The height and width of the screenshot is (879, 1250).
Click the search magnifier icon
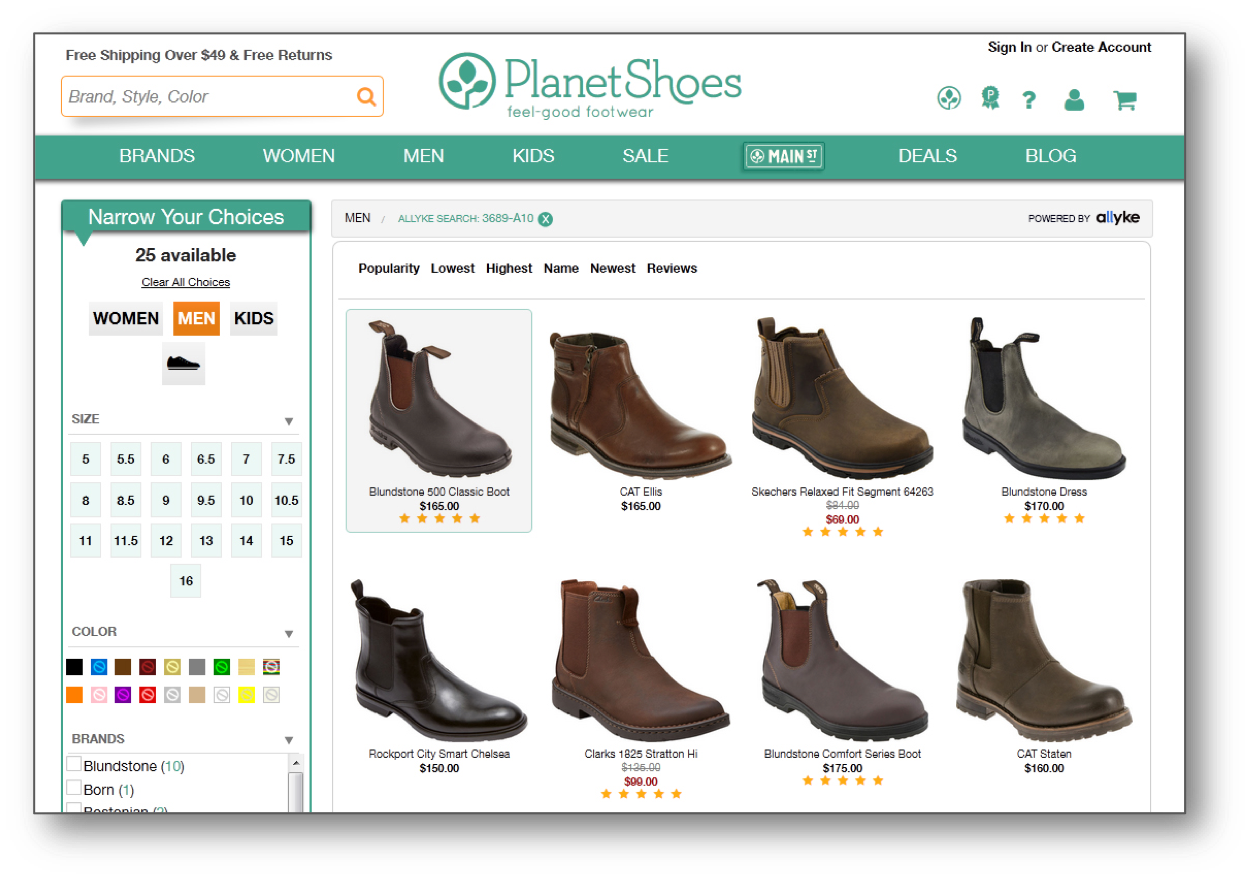click(x=367, y=97)
